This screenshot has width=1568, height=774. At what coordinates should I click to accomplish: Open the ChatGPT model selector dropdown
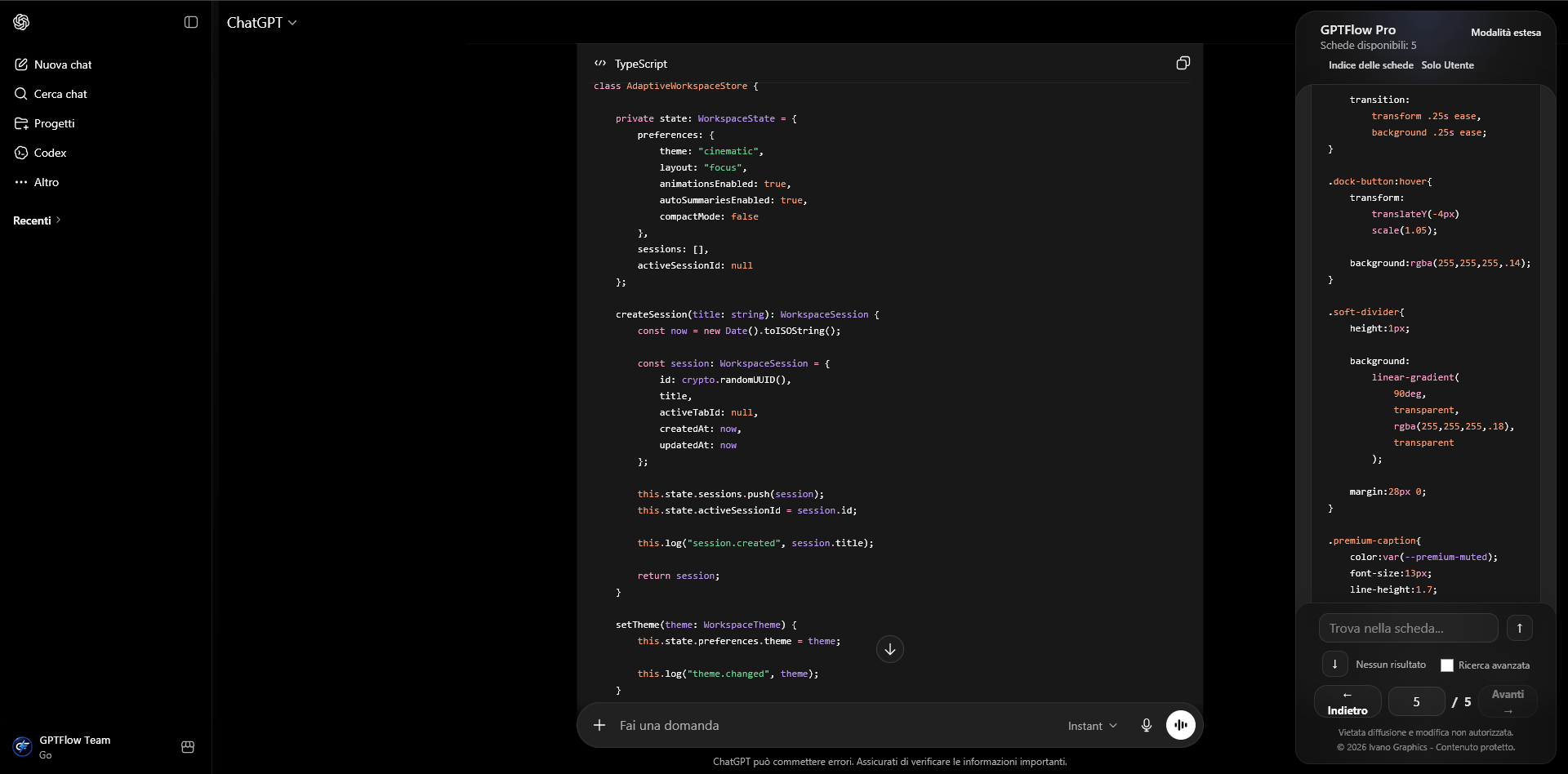click(262, 23)
